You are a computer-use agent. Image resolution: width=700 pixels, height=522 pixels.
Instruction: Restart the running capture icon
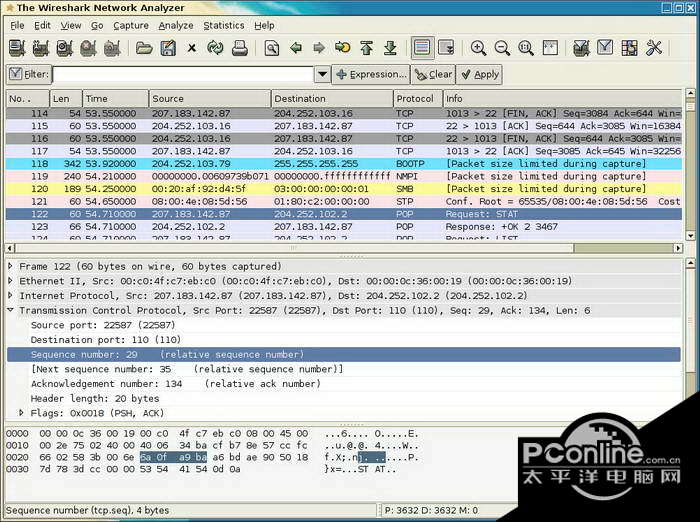[112, 48]
